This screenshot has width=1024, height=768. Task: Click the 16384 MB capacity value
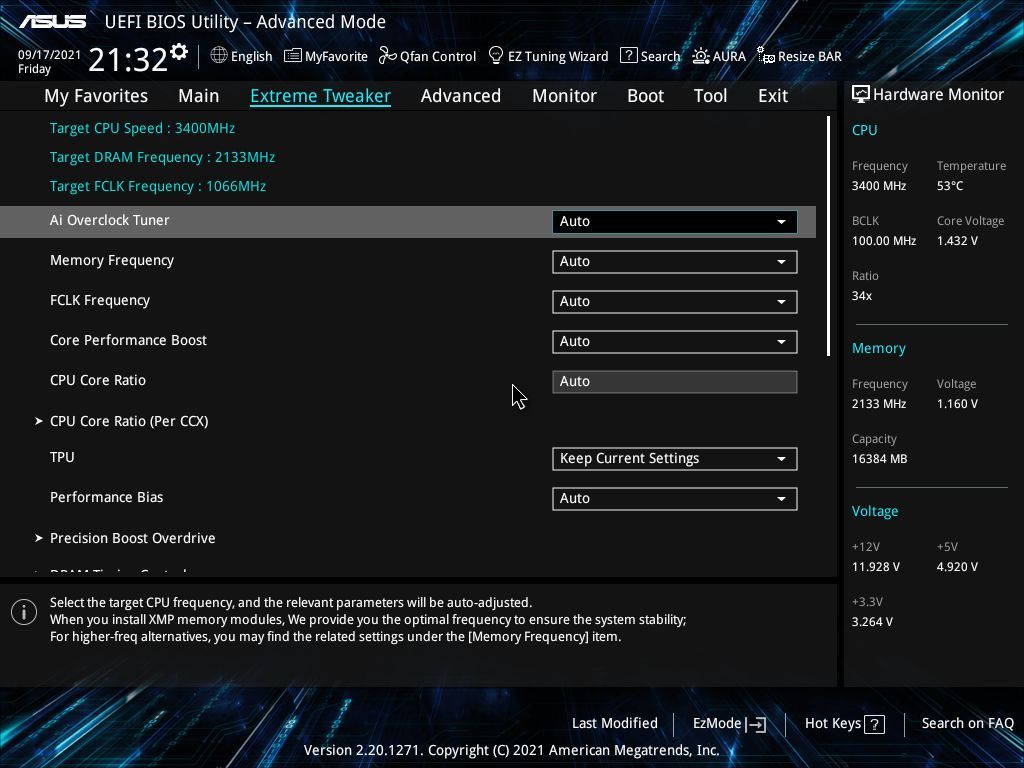[879, 459]
